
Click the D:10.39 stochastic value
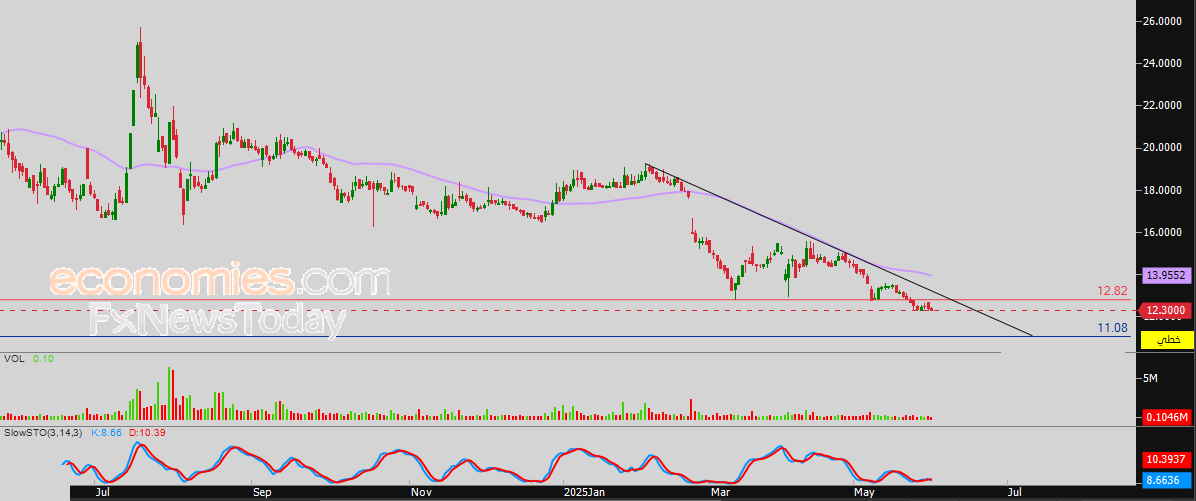(x=145, y=432)
